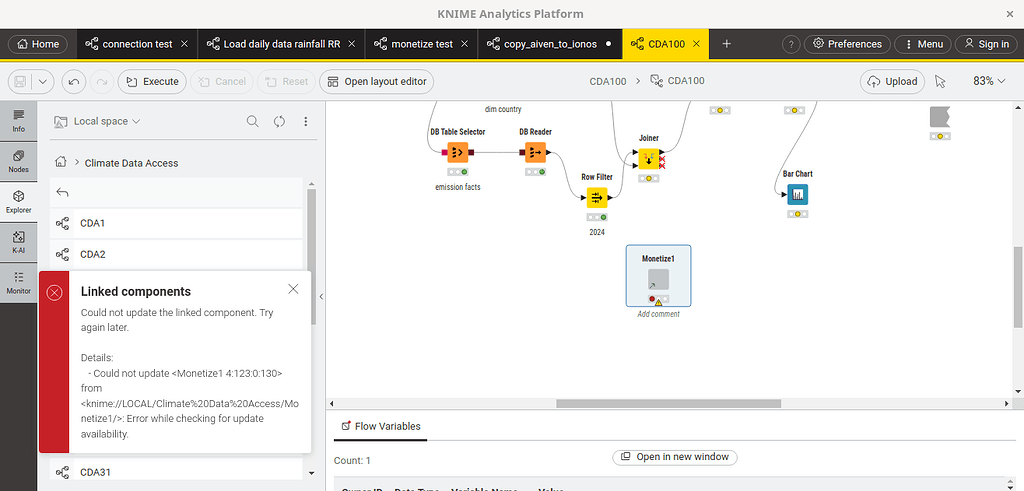Screen dimensions: 1024x491
Task: Select the DB Reader node
Action: pyautogui.click(x=536, y=153)
